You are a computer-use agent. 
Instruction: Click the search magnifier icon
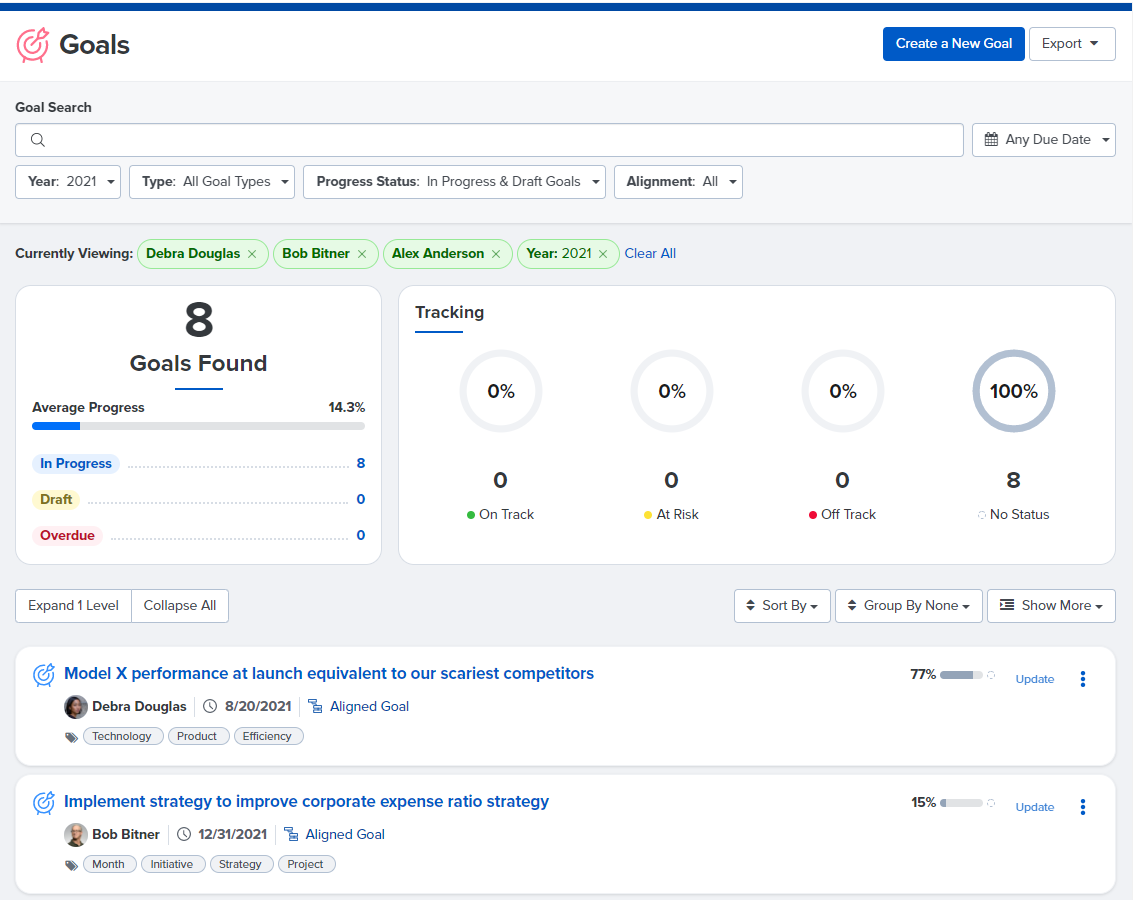coord(38,140)
